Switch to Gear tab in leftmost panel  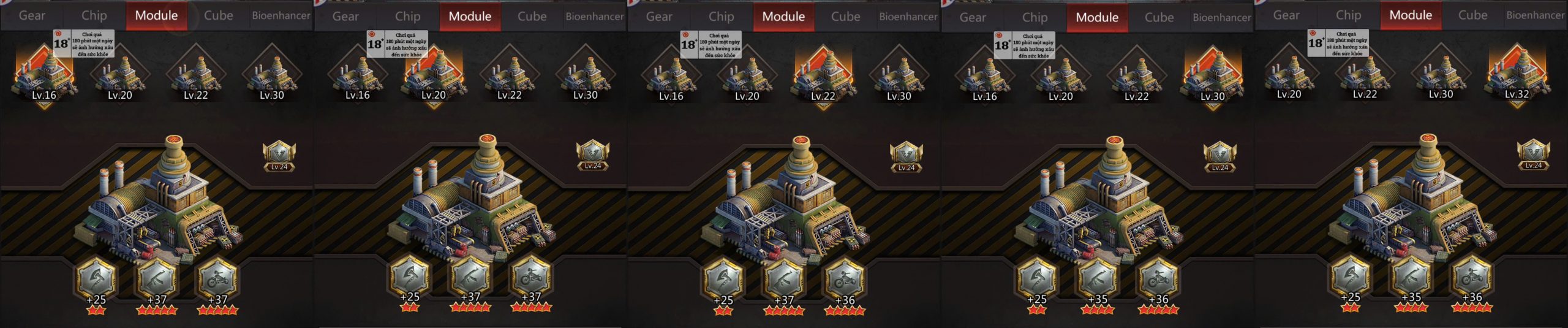[x=32, y=15]
